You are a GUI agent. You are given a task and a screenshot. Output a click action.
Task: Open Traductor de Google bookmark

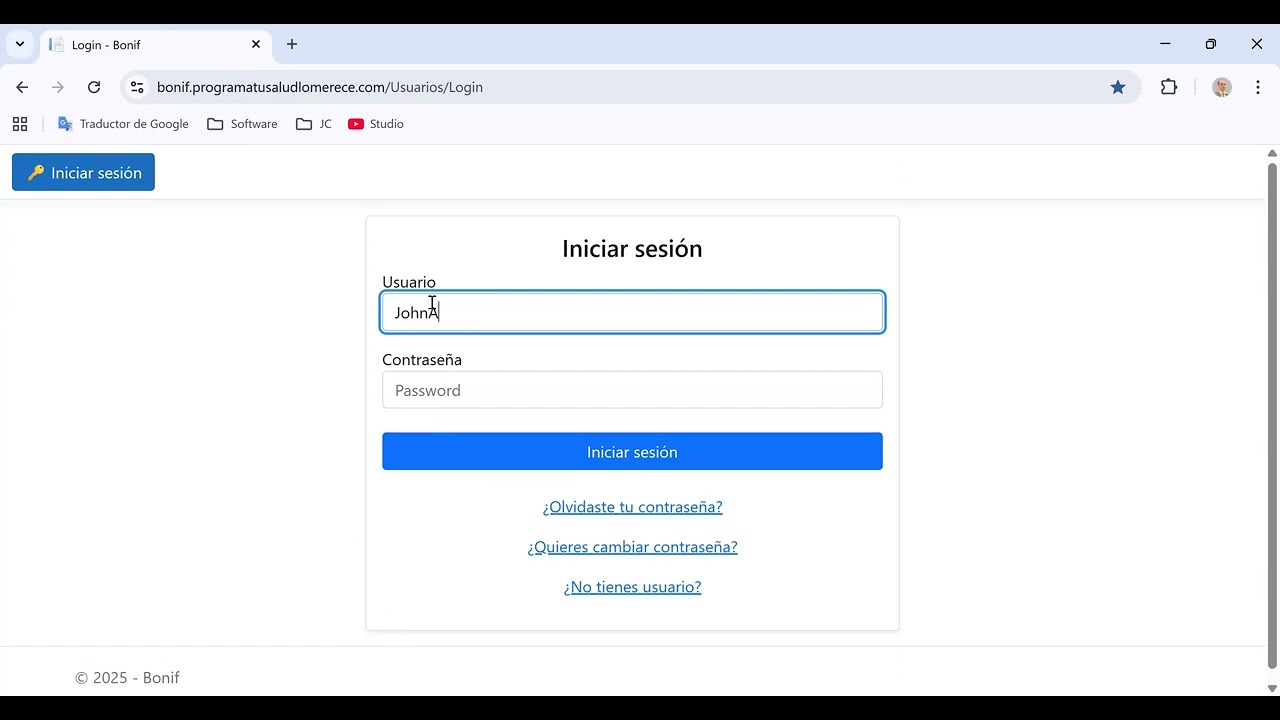click(x=123, y=124)
